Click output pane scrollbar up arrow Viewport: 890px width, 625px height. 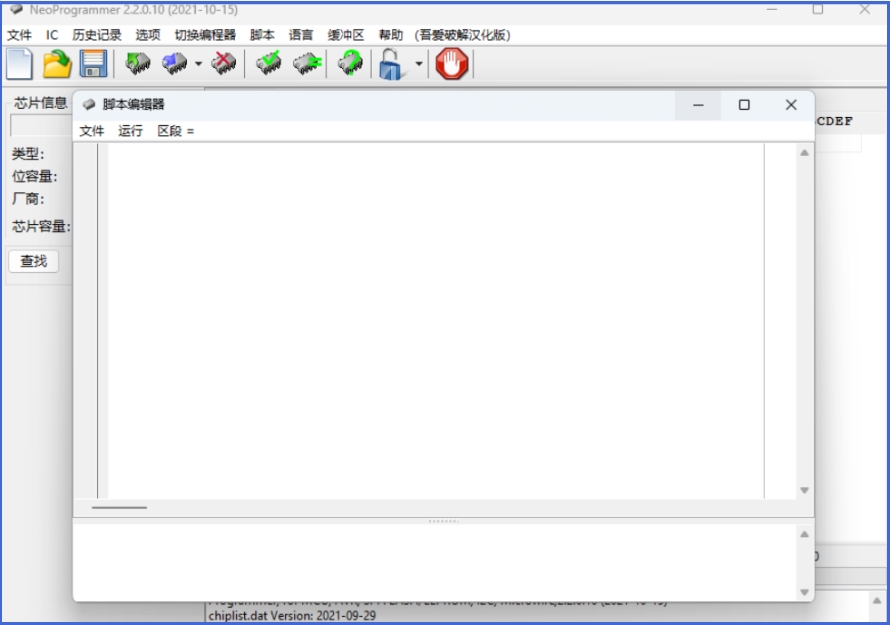[804, 534]
